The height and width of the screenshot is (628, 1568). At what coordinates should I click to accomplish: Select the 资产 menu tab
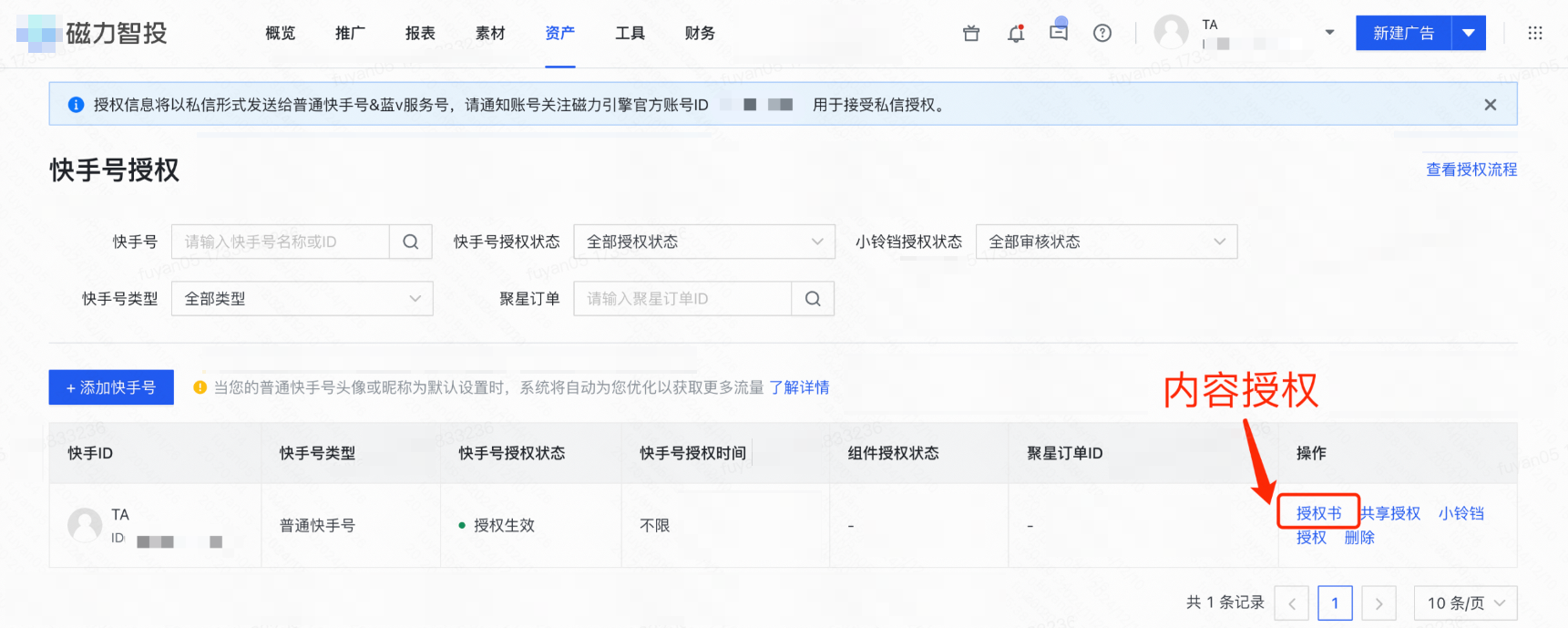click(560, 34)
